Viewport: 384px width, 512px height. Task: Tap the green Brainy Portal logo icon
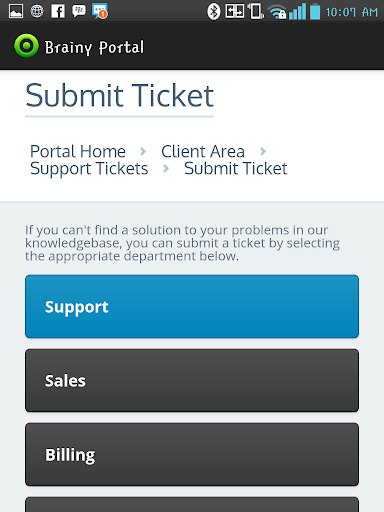click(x=26, y=46)
